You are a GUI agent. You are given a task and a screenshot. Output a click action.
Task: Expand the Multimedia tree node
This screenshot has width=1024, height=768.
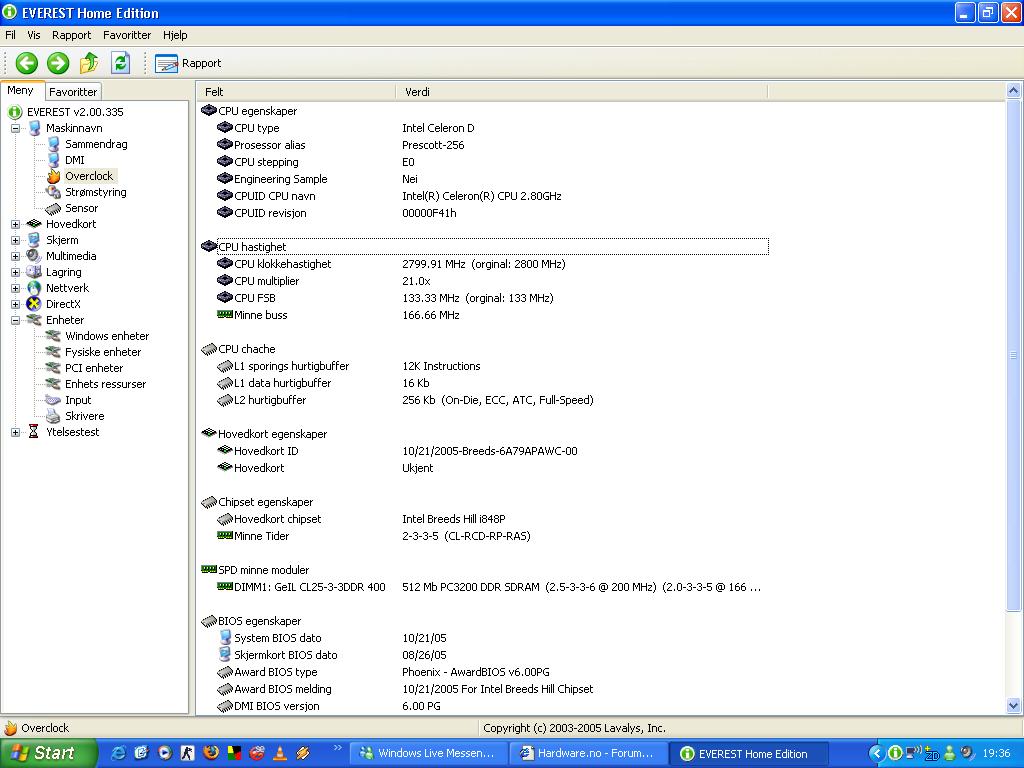[15, 256]
